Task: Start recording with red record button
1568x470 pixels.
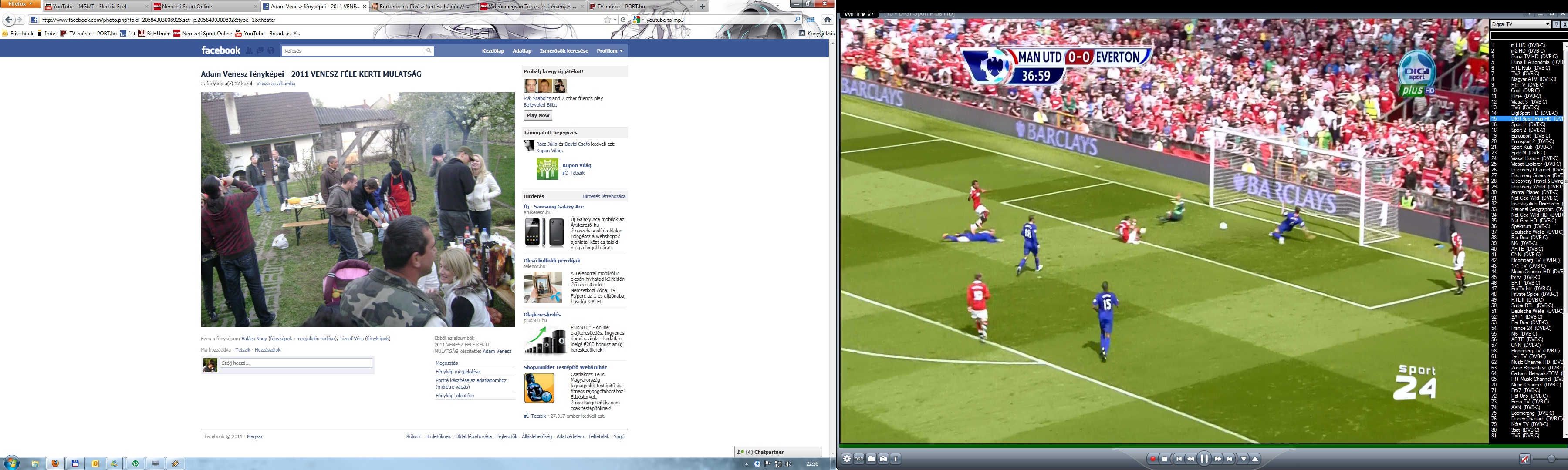Action: pyautogui.click(x=1152, y=459)
